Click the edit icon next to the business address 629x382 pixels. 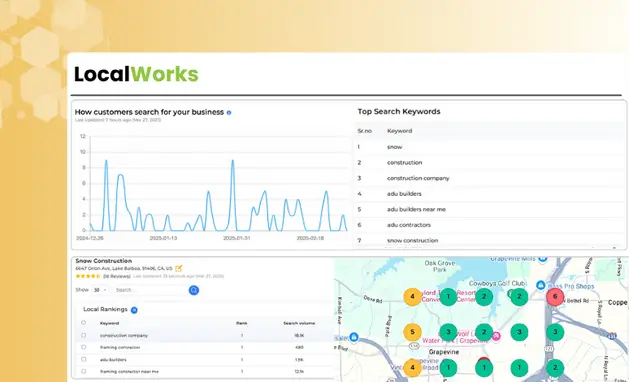(x=179, y=268)
